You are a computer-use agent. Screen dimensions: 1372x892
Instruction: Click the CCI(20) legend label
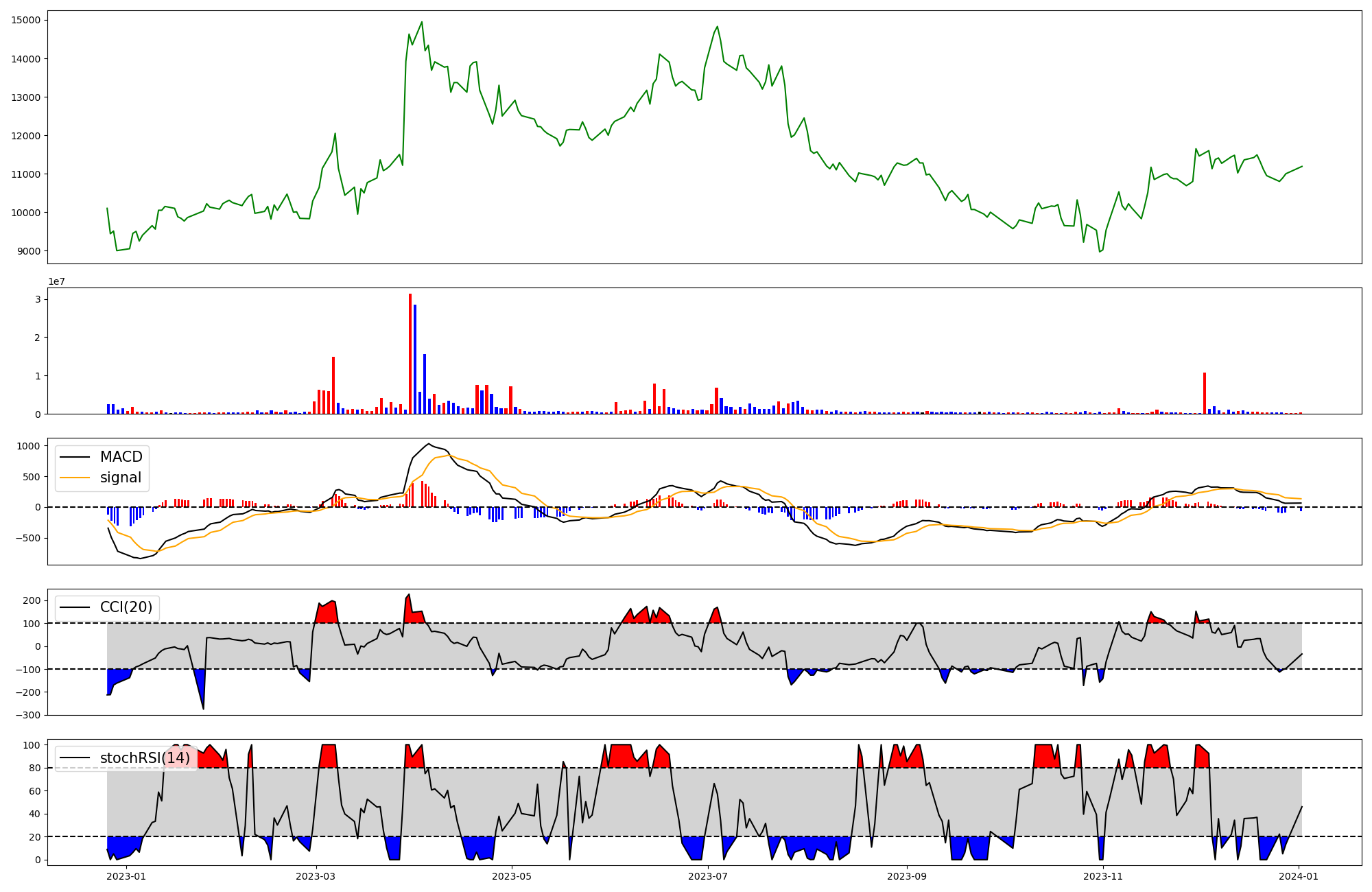[126, 607]
